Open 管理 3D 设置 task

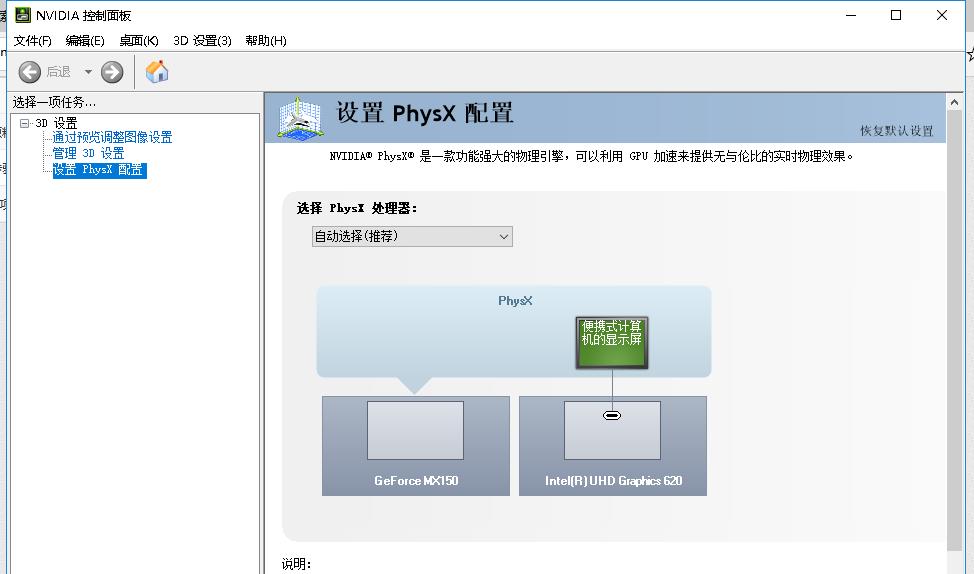click(x=88, y=153)
